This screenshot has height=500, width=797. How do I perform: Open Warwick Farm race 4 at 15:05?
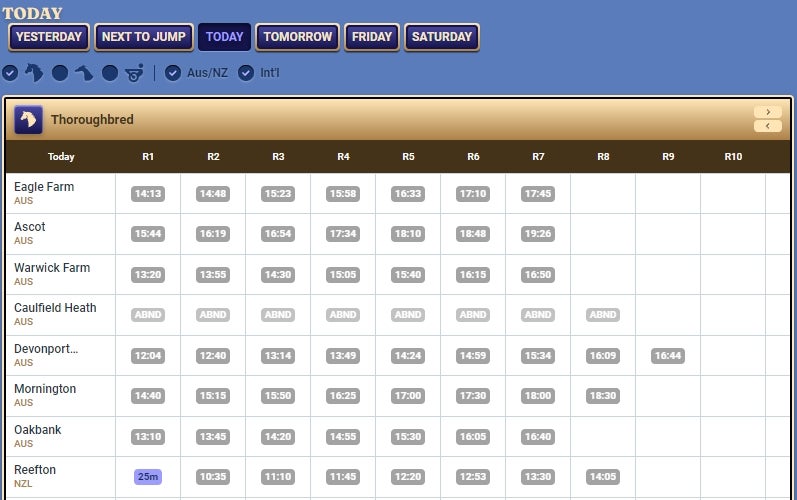point(343,274)
